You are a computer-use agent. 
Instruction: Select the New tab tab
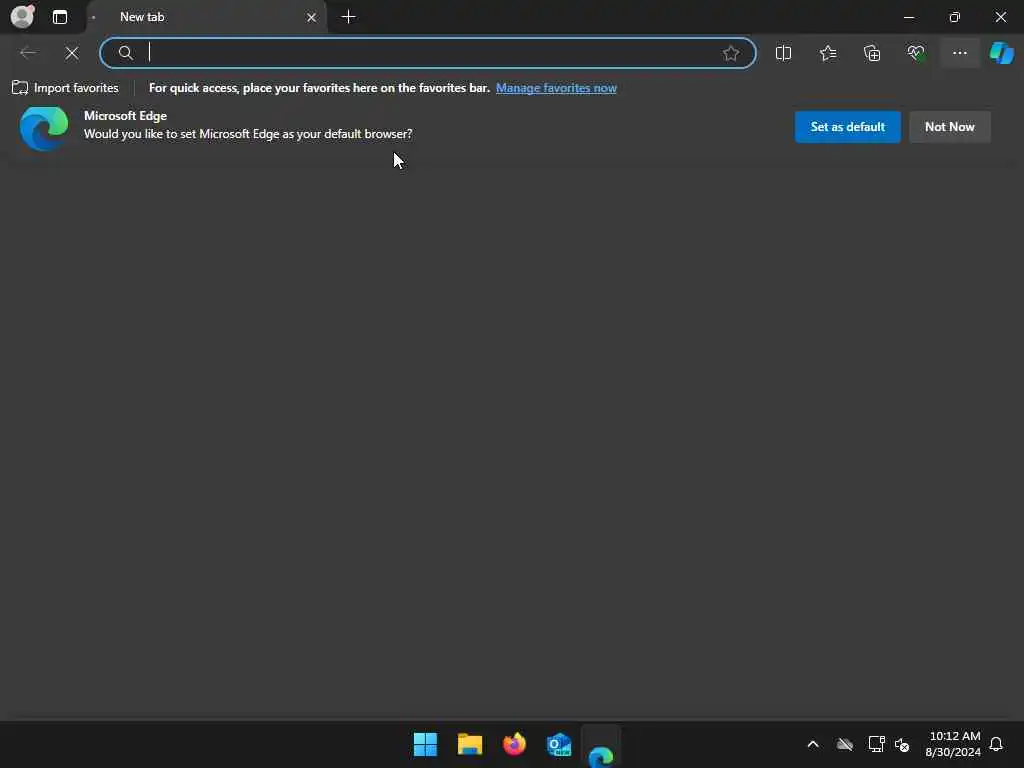(x=206, y=17)
